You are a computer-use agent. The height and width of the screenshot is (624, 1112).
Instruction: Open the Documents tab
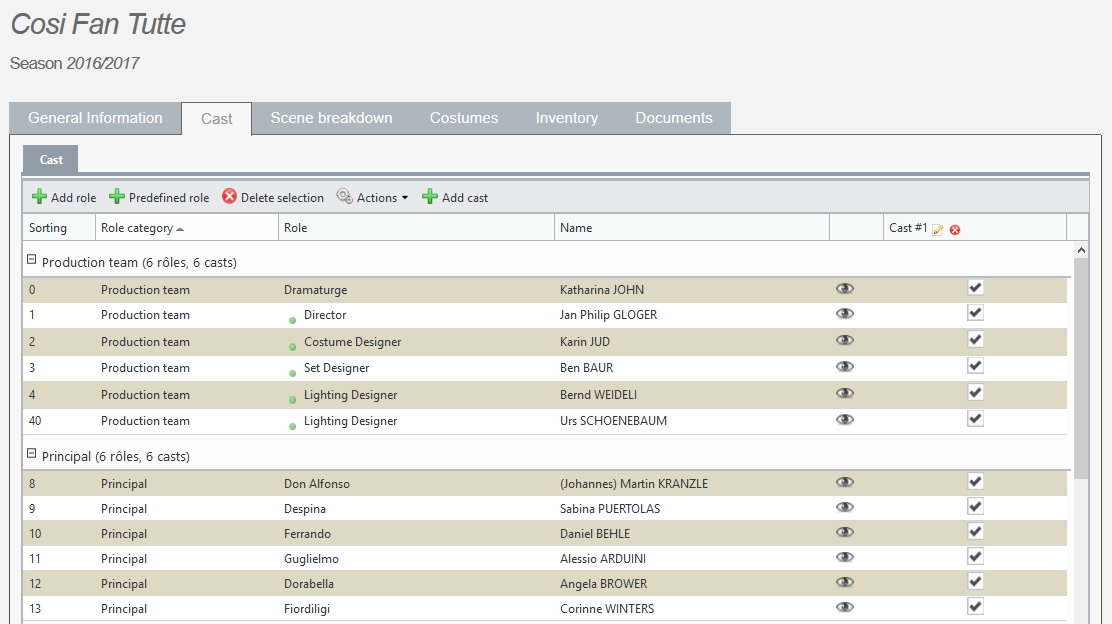674,118
